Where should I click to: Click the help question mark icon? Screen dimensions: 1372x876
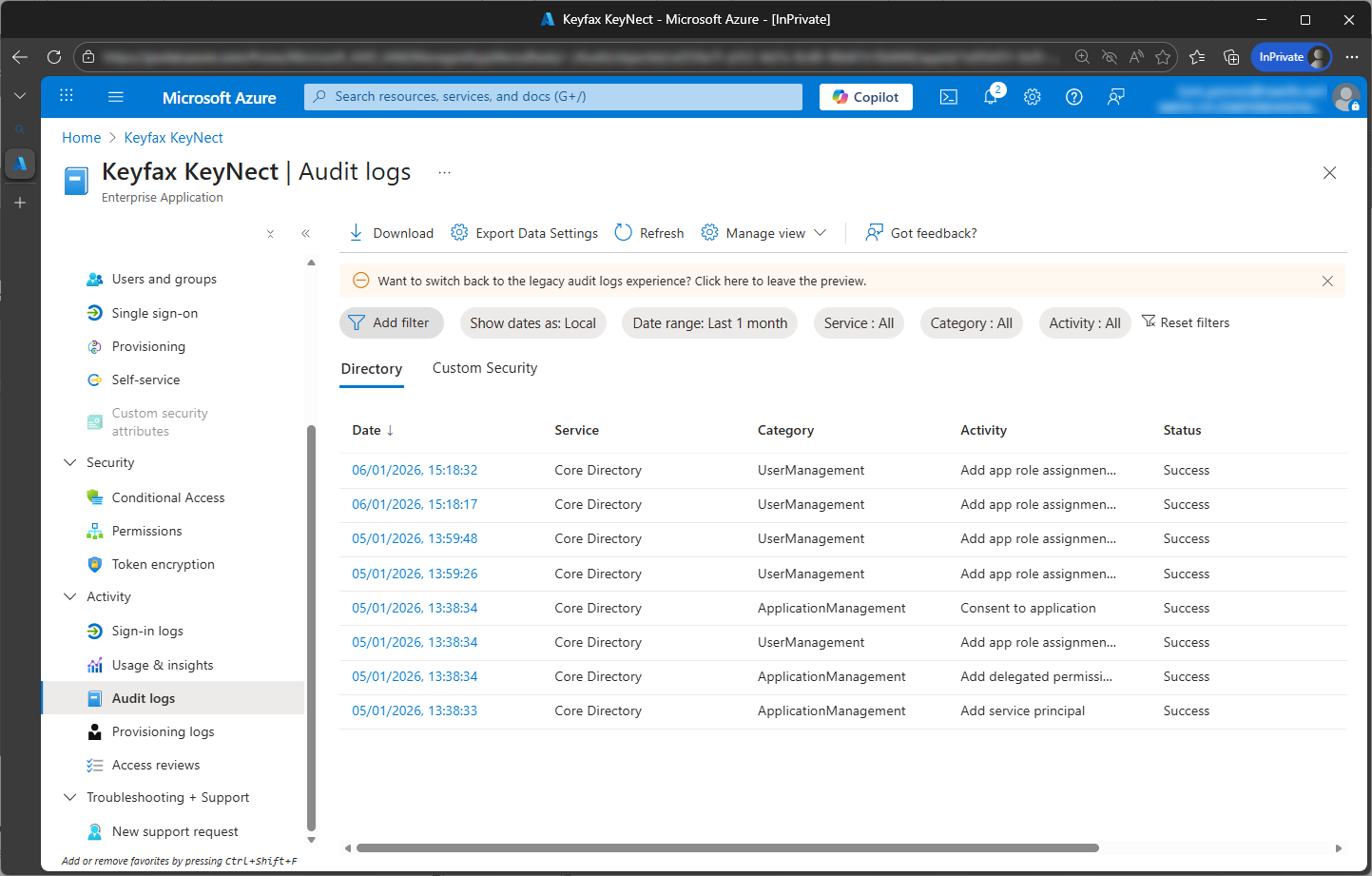coord(1073,97)
